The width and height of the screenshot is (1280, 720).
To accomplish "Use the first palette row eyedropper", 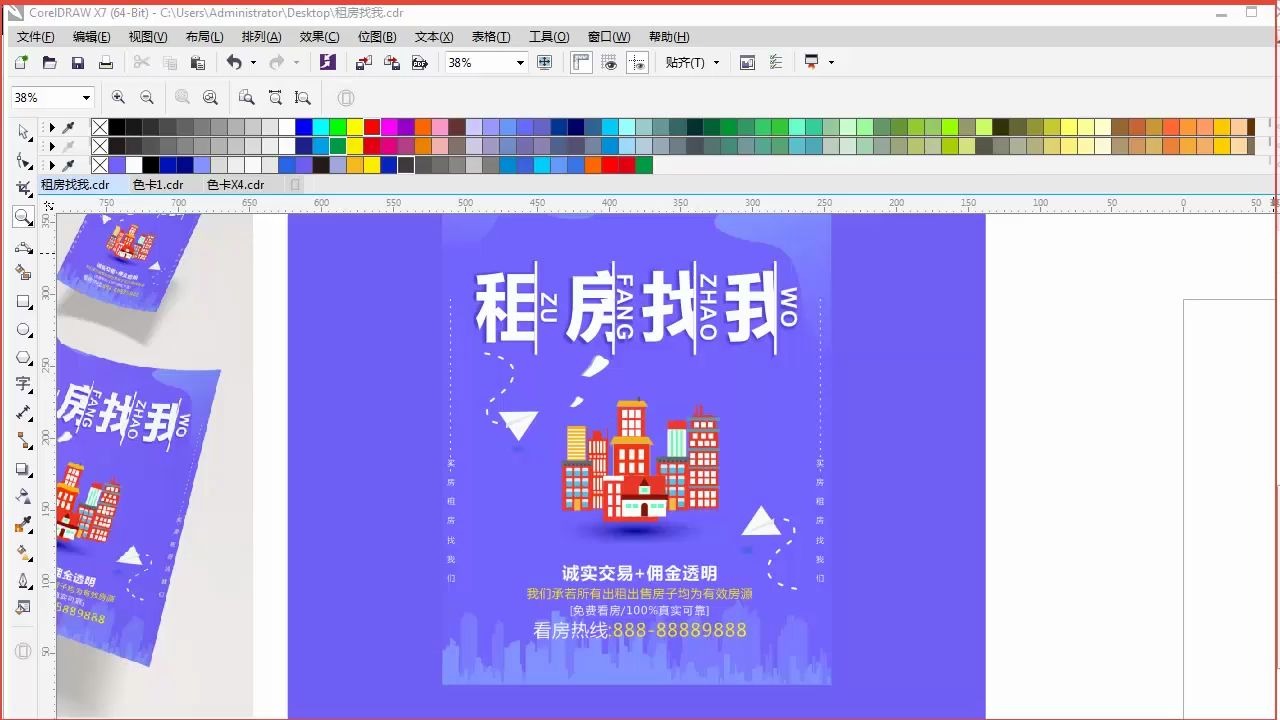I will tap(68, 127).
